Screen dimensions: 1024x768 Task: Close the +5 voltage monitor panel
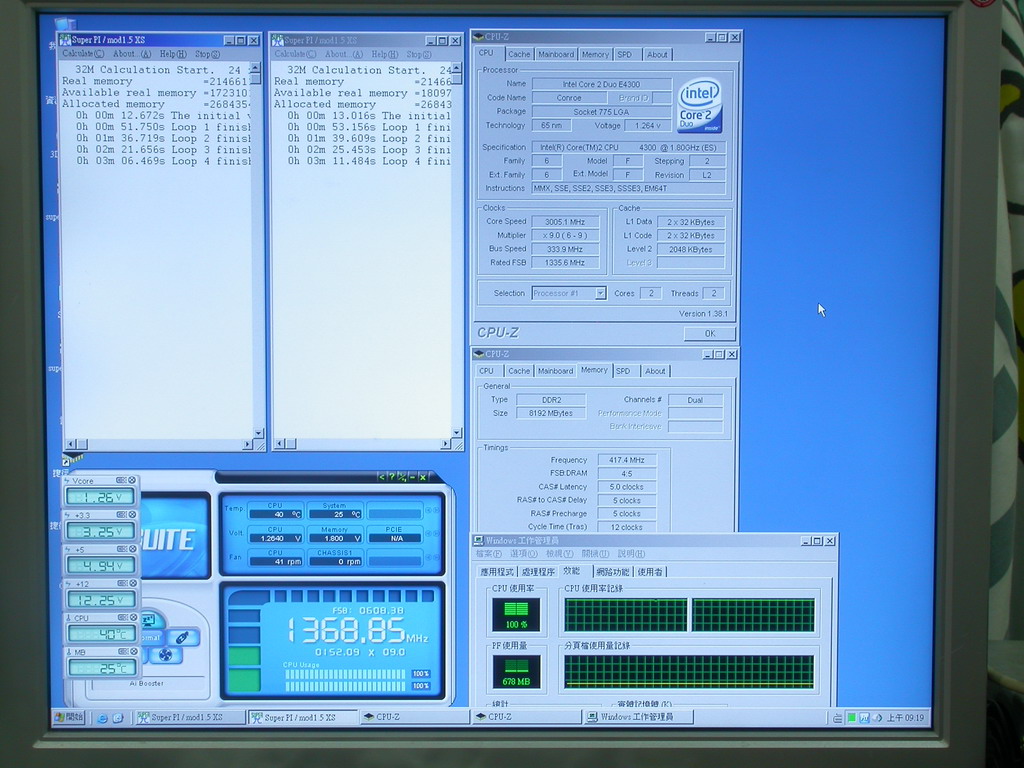(x=132, y=549)
